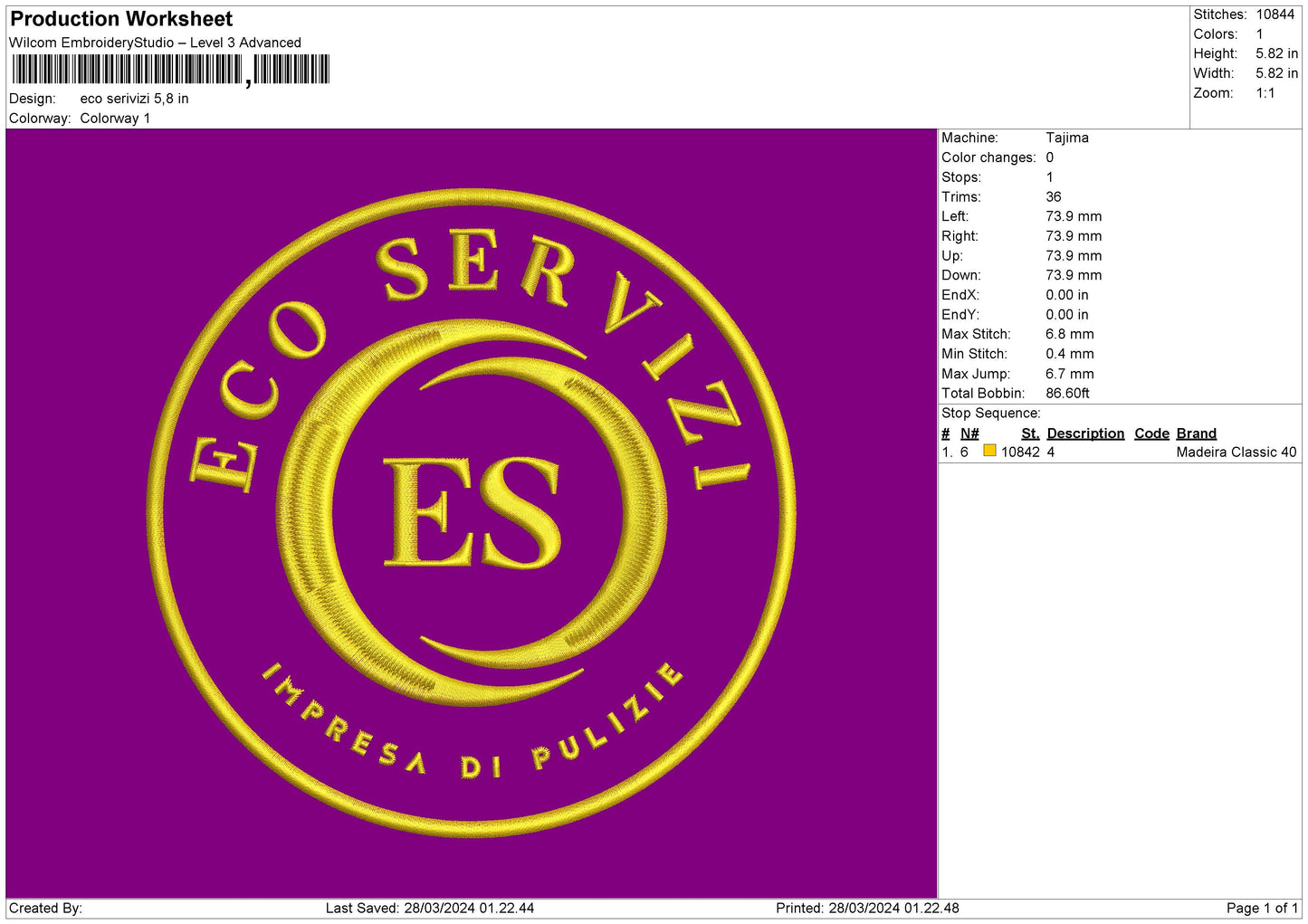Click the Trims value '36'

tap(1054, 196)
